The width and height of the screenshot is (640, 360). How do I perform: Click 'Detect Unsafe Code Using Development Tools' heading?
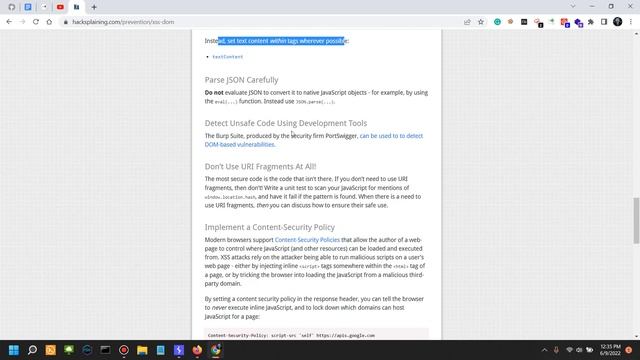click(286, 123)
